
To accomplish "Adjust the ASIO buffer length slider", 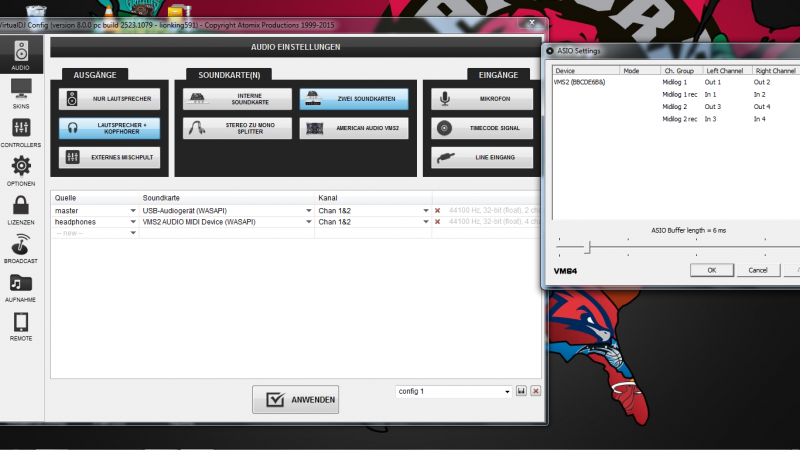I will pos(587,247).
